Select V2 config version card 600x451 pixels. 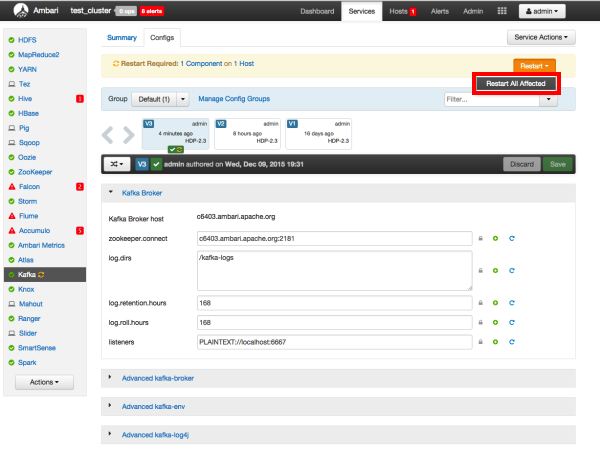[247, 134]
